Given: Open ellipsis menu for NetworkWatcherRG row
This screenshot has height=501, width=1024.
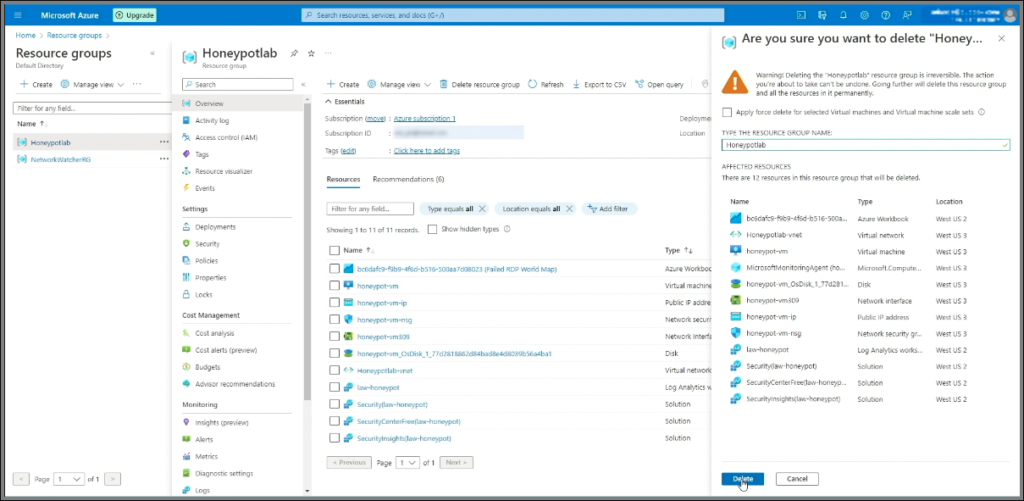Looking at the screenshot, I should pos(164,159).
